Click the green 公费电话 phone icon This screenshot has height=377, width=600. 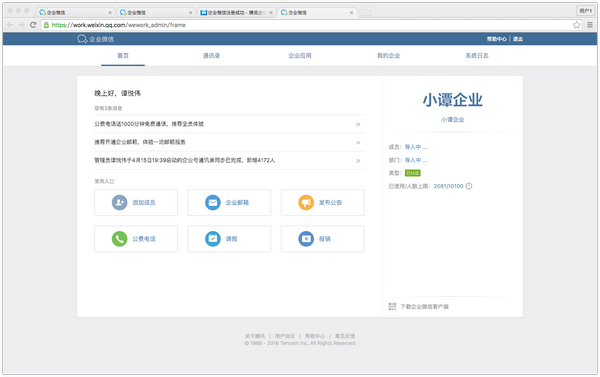coord(119,239)
